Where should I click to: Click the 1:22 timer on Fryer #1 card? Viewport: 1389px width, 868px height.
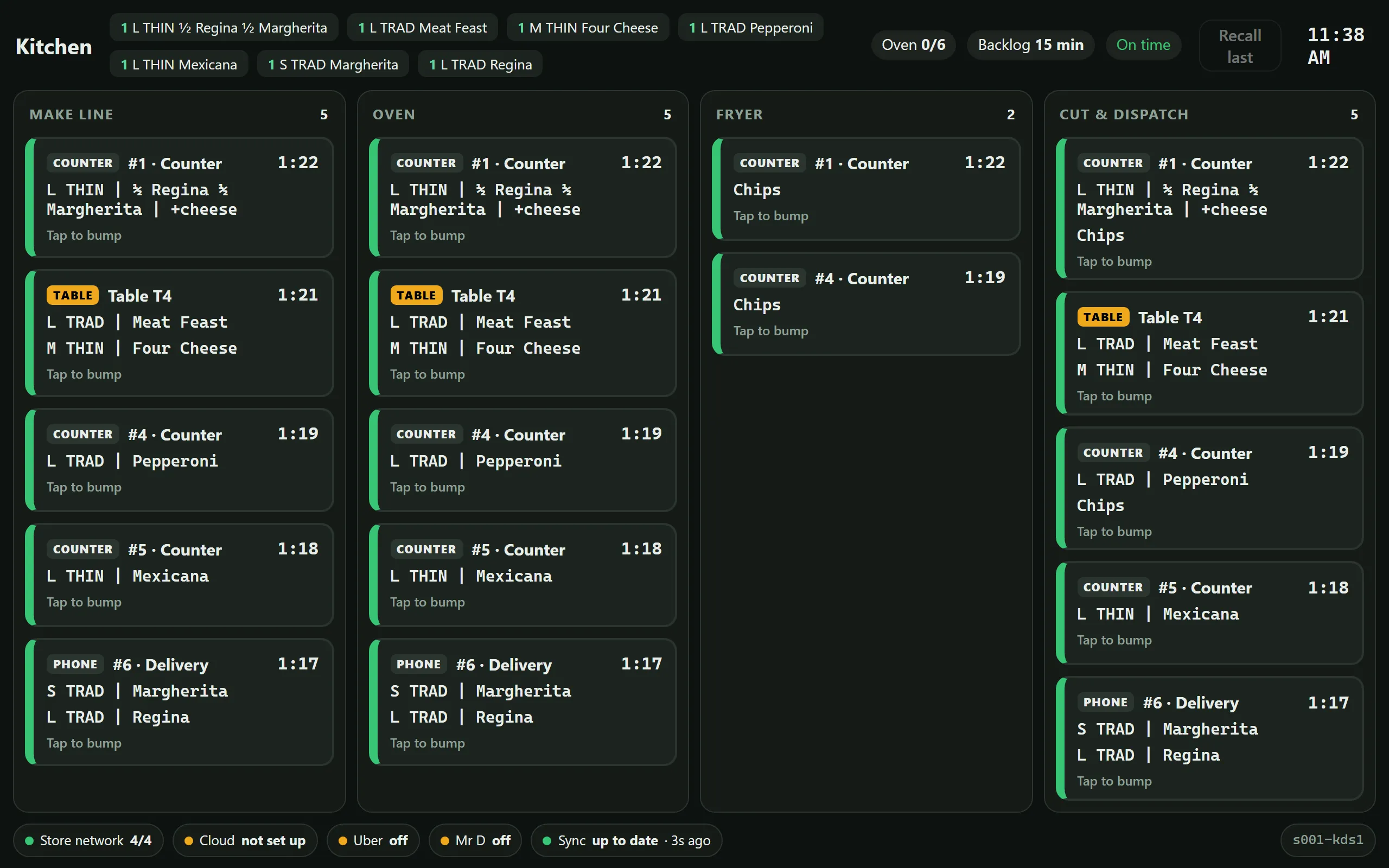(984, 162)
